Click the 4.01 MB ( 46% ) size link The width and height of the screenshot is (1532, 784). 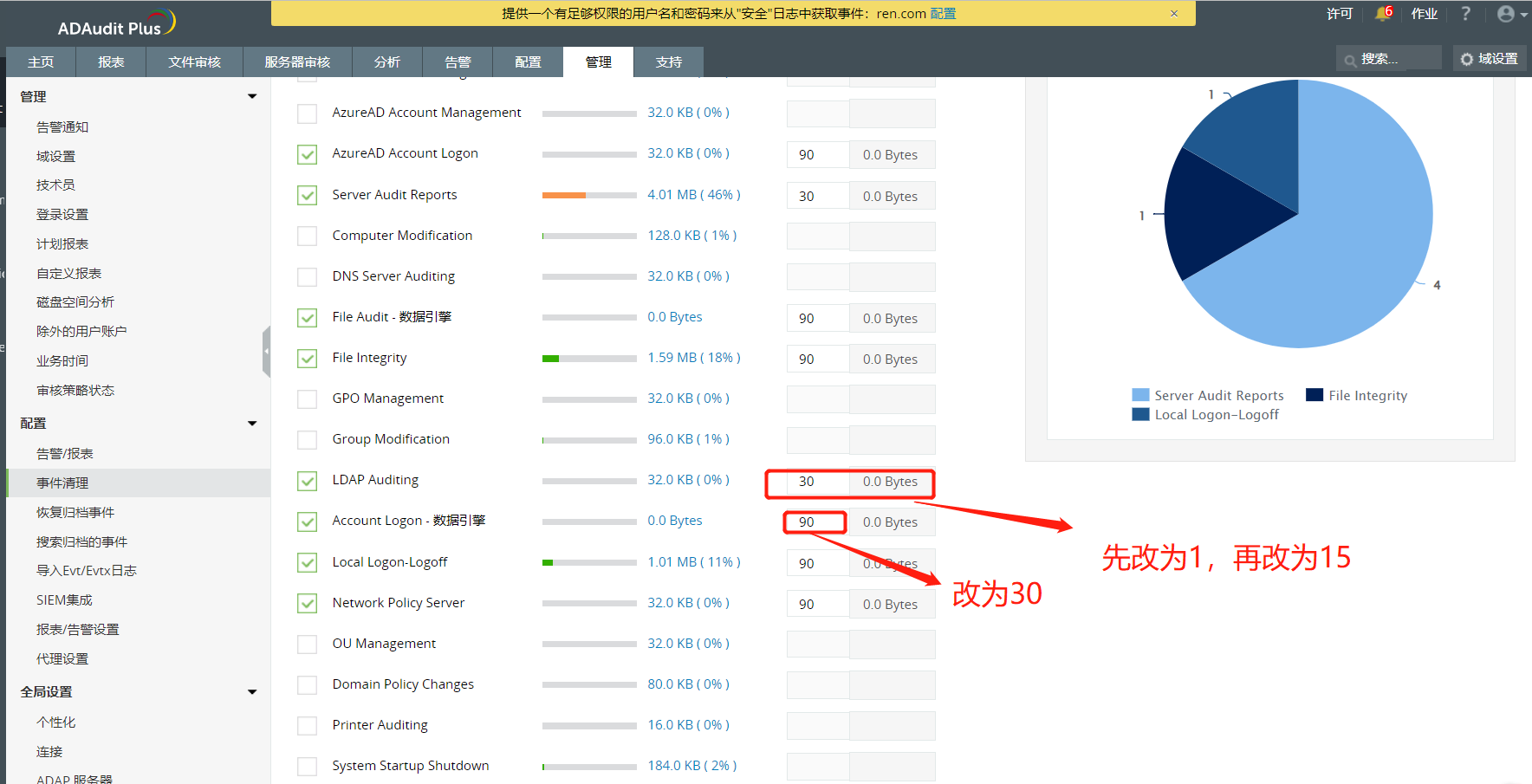click(693, 195)
